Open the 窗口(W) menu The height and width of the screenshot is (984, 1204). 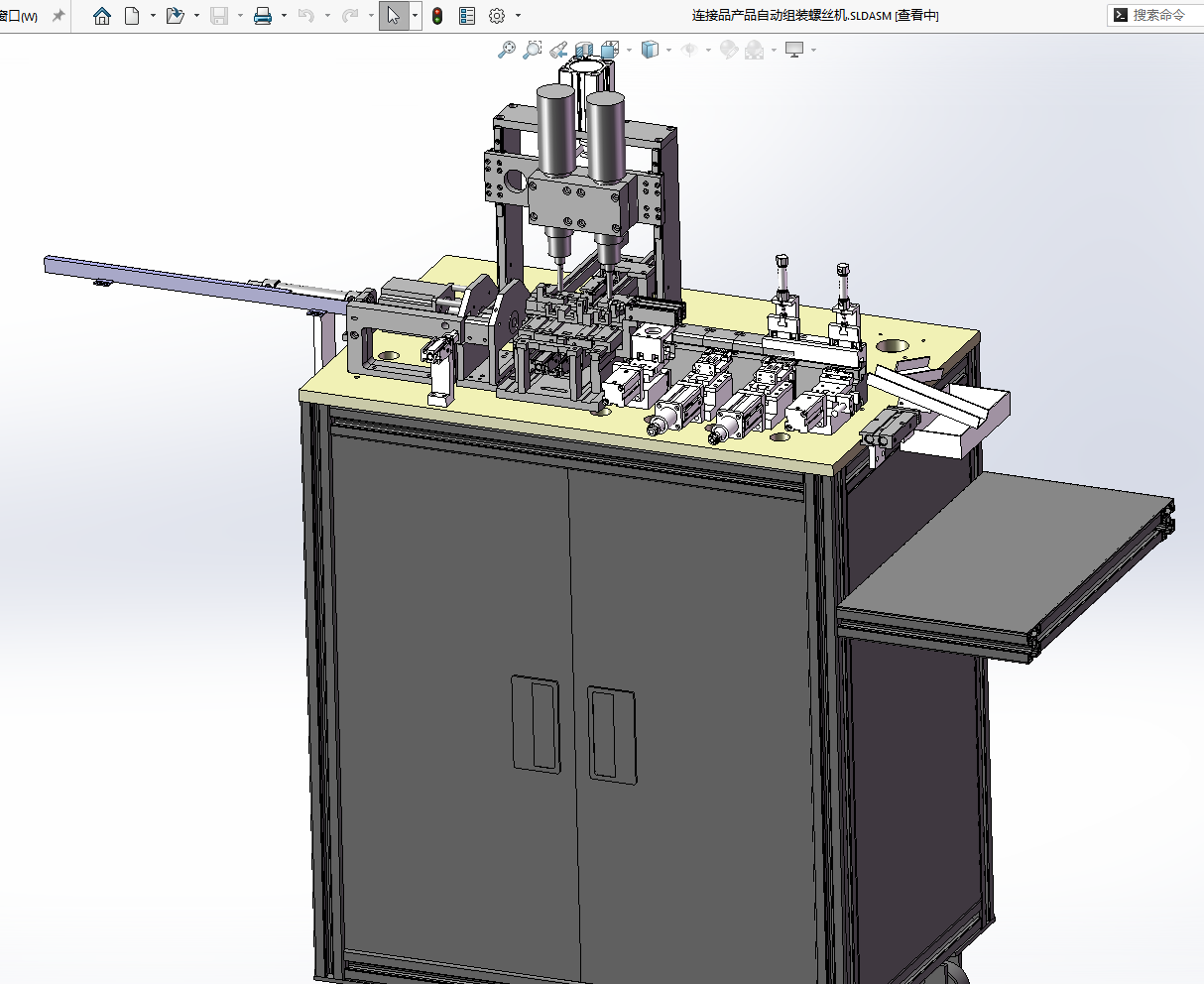[x=18, y=16]
